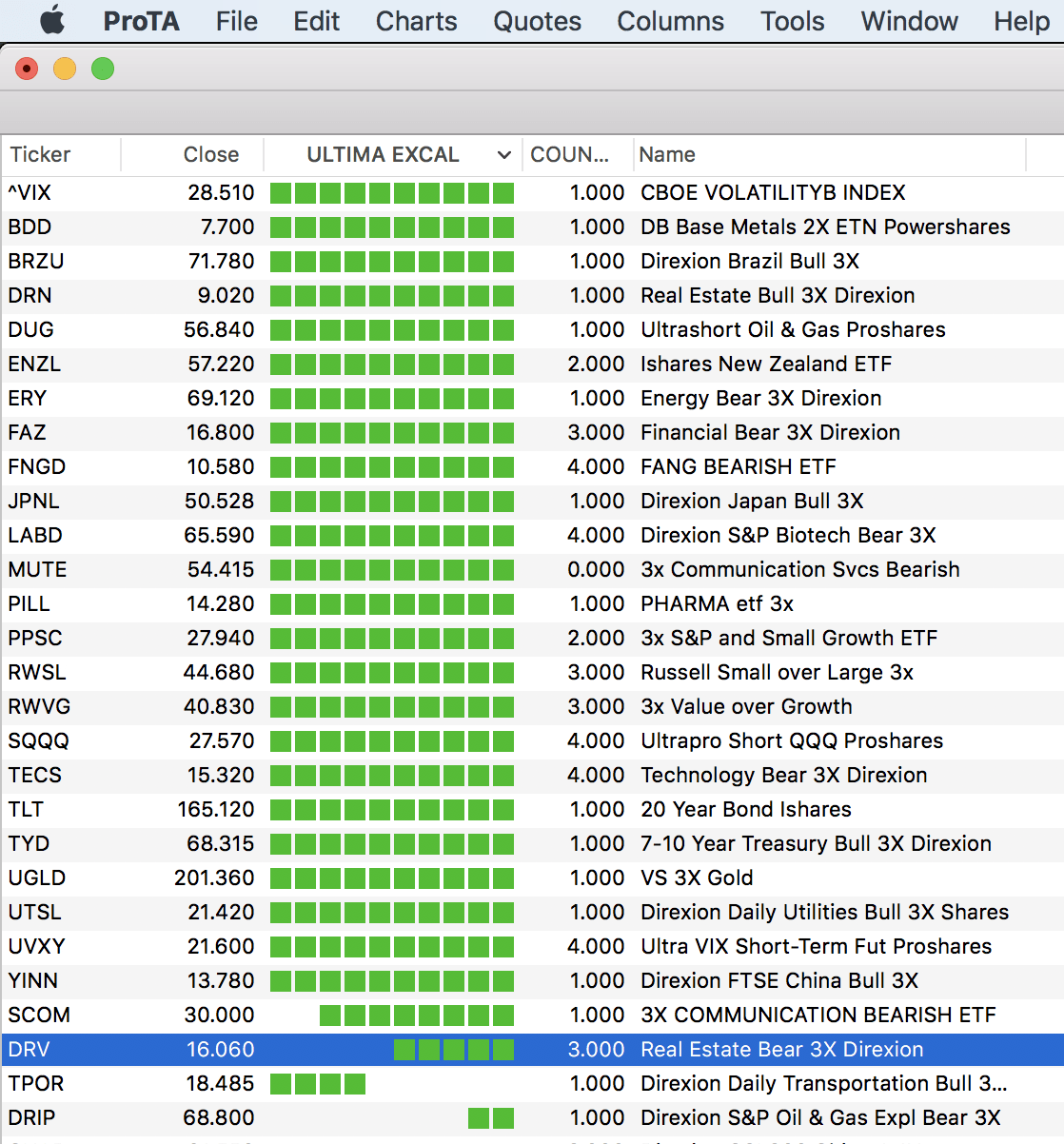The height and width of the screenshot is (1144, 1064).
Task: Click the name 3x Value over Growth
Action: (746, 706)
